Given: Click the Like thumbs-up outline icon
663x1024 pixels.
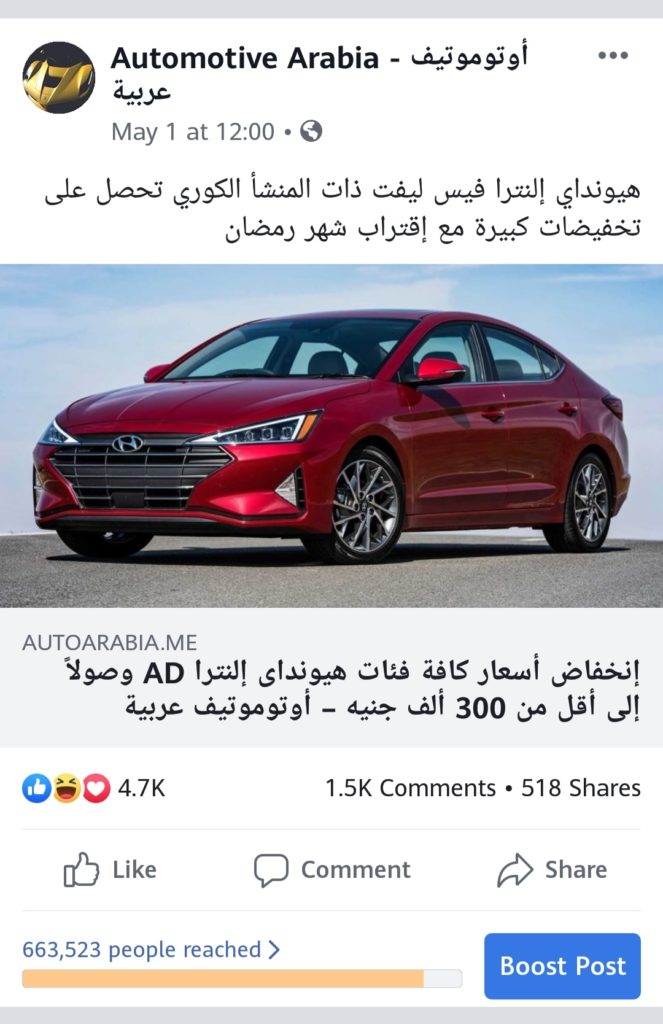Looking at the screenshot, I should point(81,869).
